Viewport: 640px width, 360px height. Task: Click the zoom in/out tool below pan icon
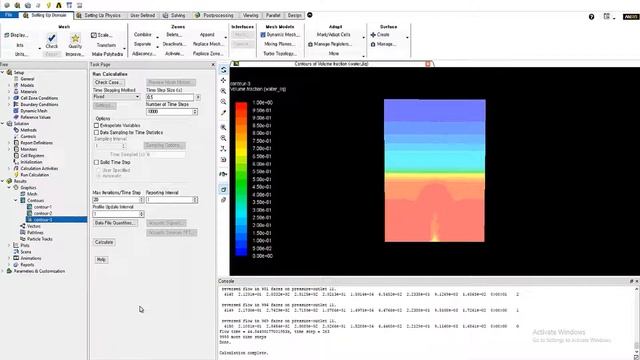(223, 91)
